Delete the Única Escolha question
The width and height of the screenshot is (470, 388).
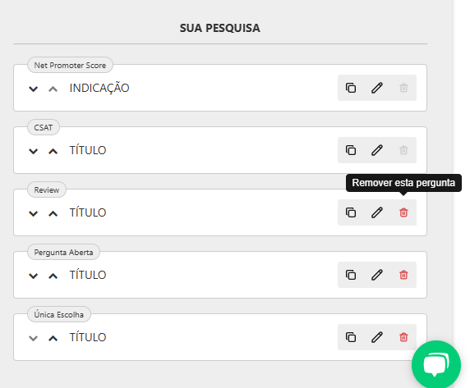coord(403,337)
